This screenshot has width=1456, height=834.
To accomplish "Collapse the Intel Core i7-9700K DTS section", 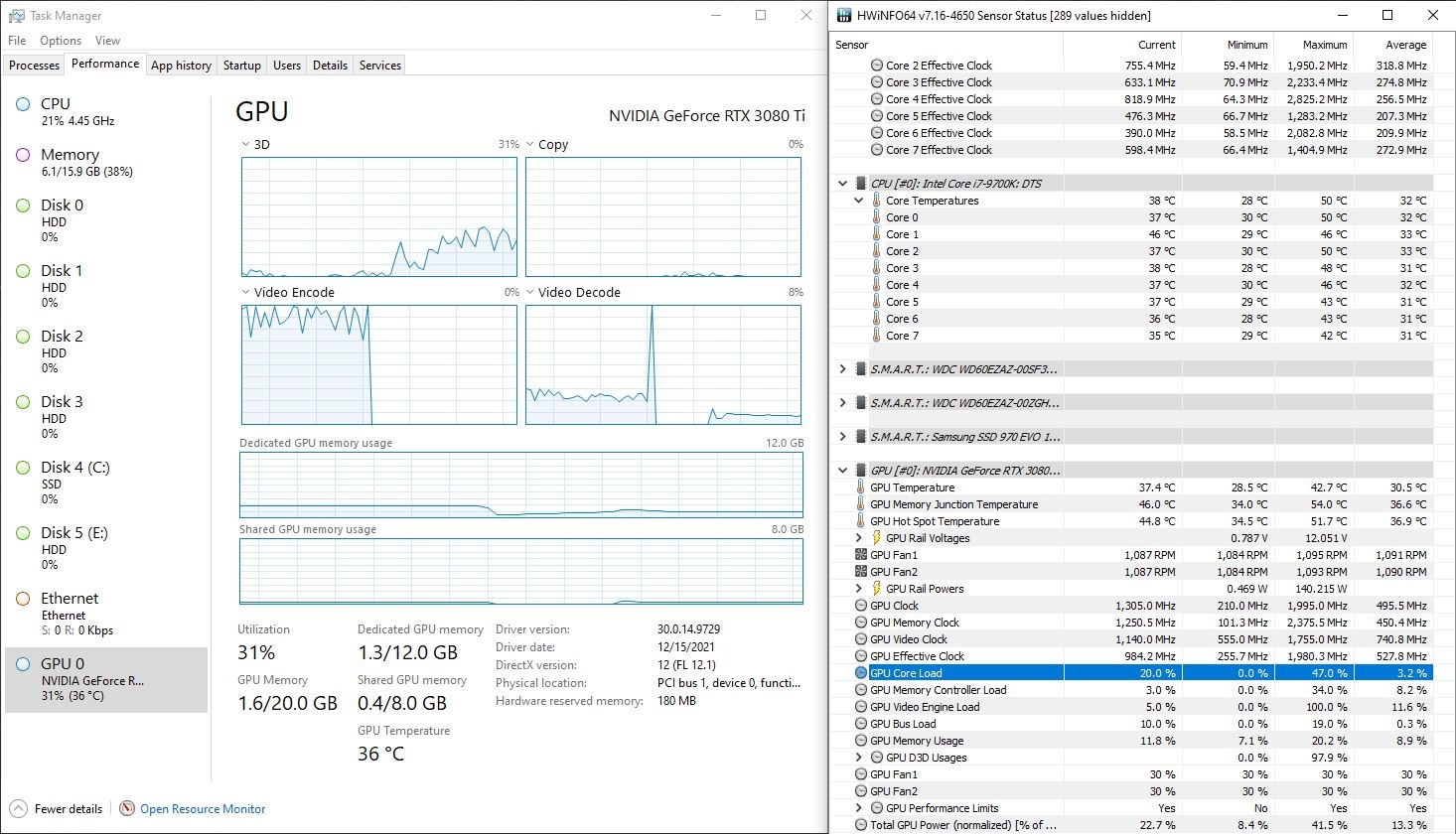I will coord(842,183).
